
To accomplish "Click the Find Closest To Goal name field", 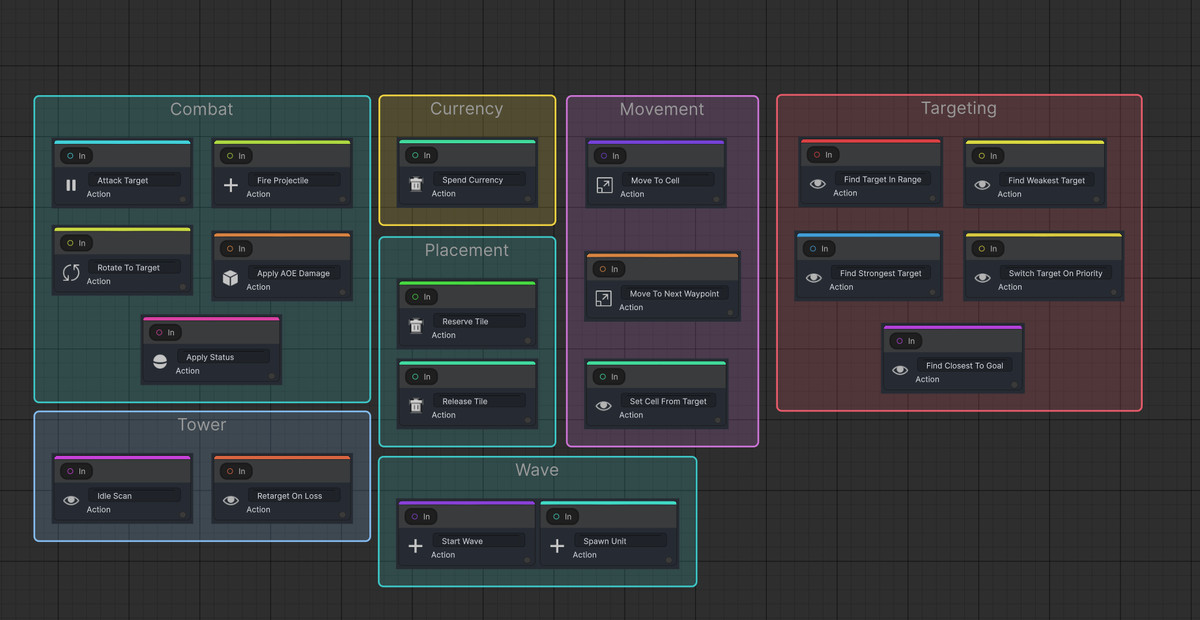I will point(965,365).
